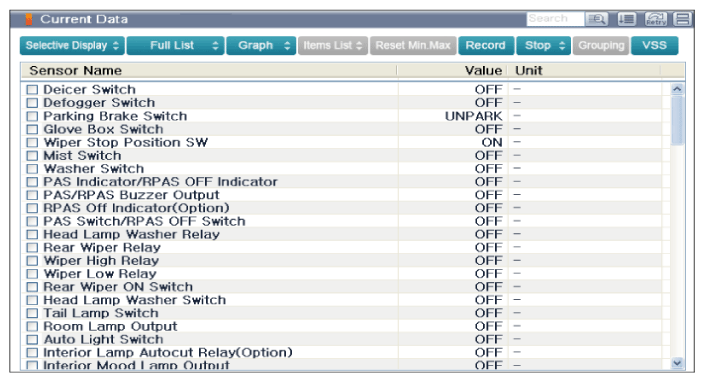Select the Current Data window title
The height and width of the screenshot is (382, 704).
[x=84, y=19]
